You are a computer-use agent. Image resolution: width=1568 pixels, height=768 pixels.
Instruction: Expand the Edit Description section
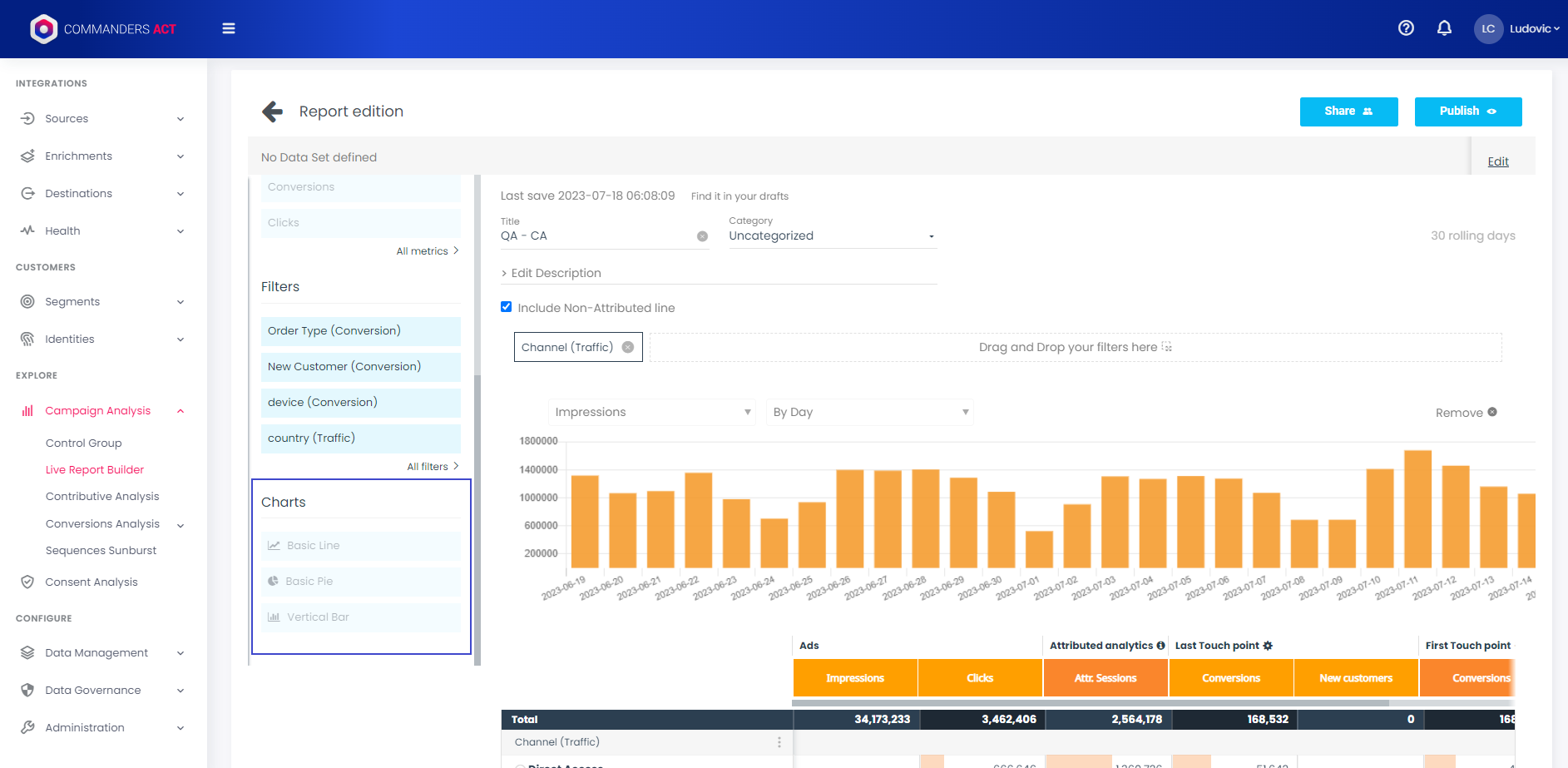coord(551,273)
